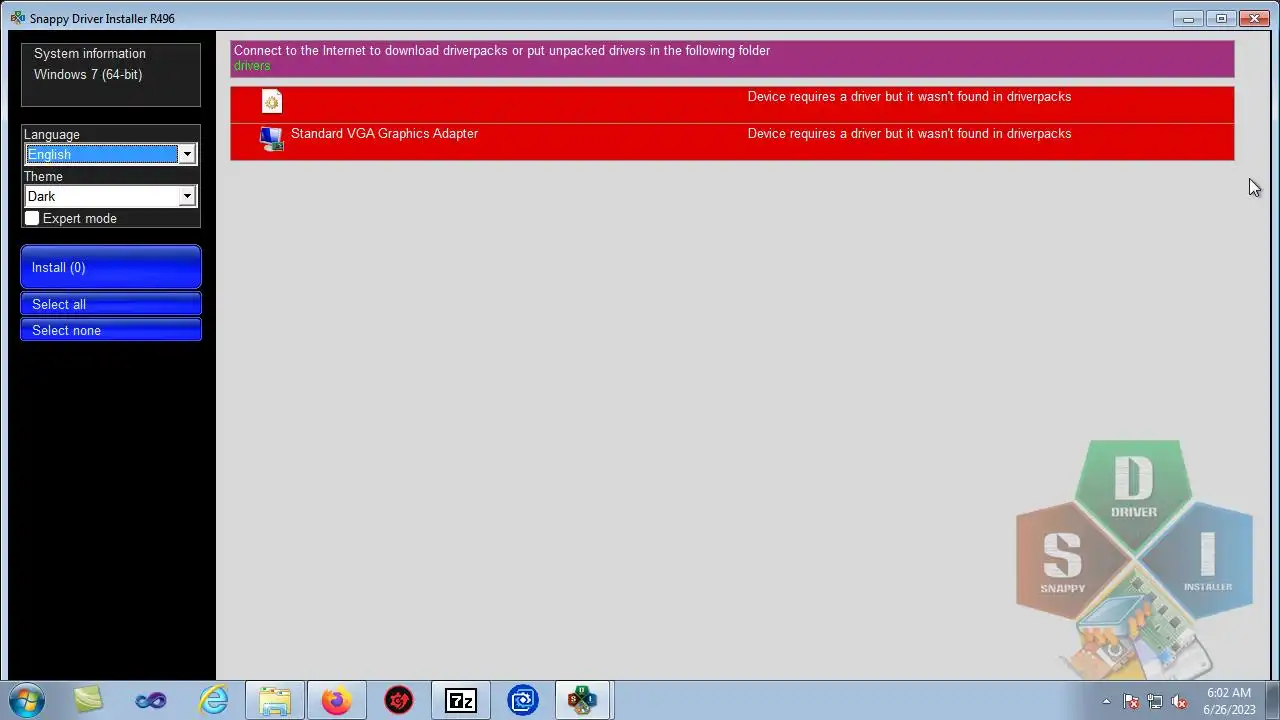Click the Connect to the Internet banner text

tap(502, 50)
